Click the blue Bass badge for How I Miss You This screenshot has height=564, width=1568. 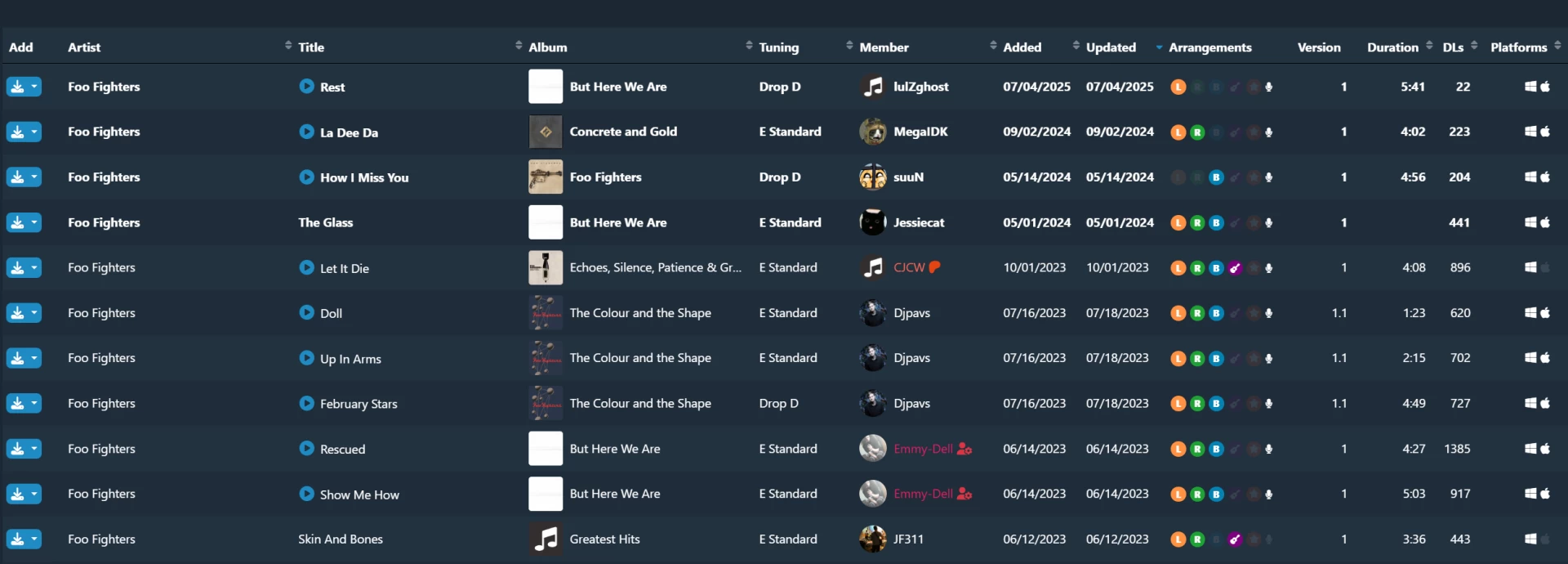point(1216,177)
